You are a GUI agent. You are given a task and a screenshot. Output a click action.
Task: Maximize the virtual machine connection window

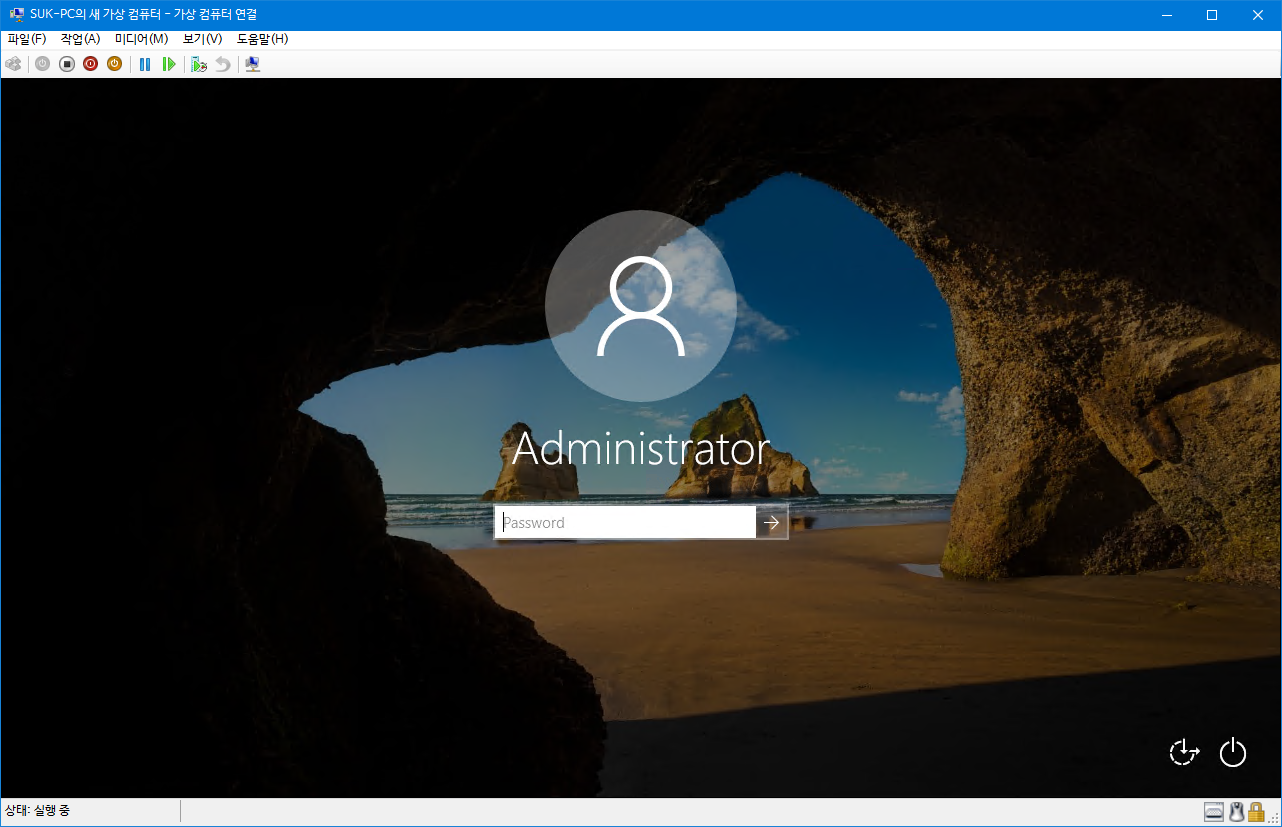(x=1212, y=15)
